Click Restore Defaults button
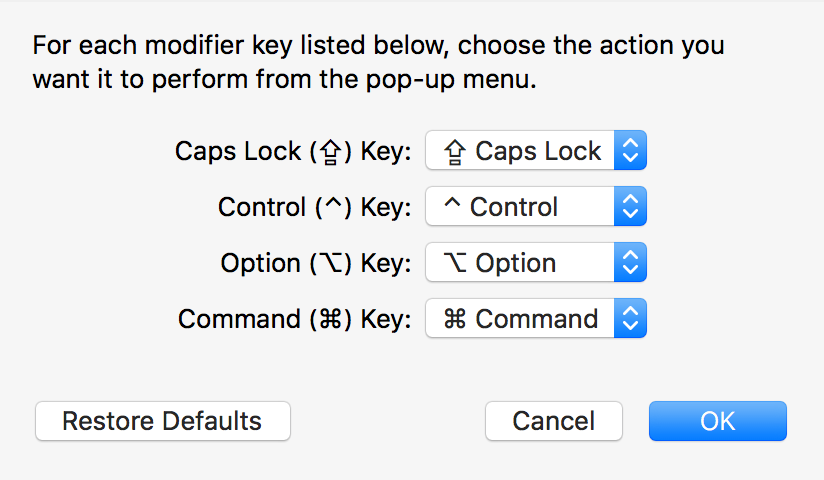 click(162, 421)
